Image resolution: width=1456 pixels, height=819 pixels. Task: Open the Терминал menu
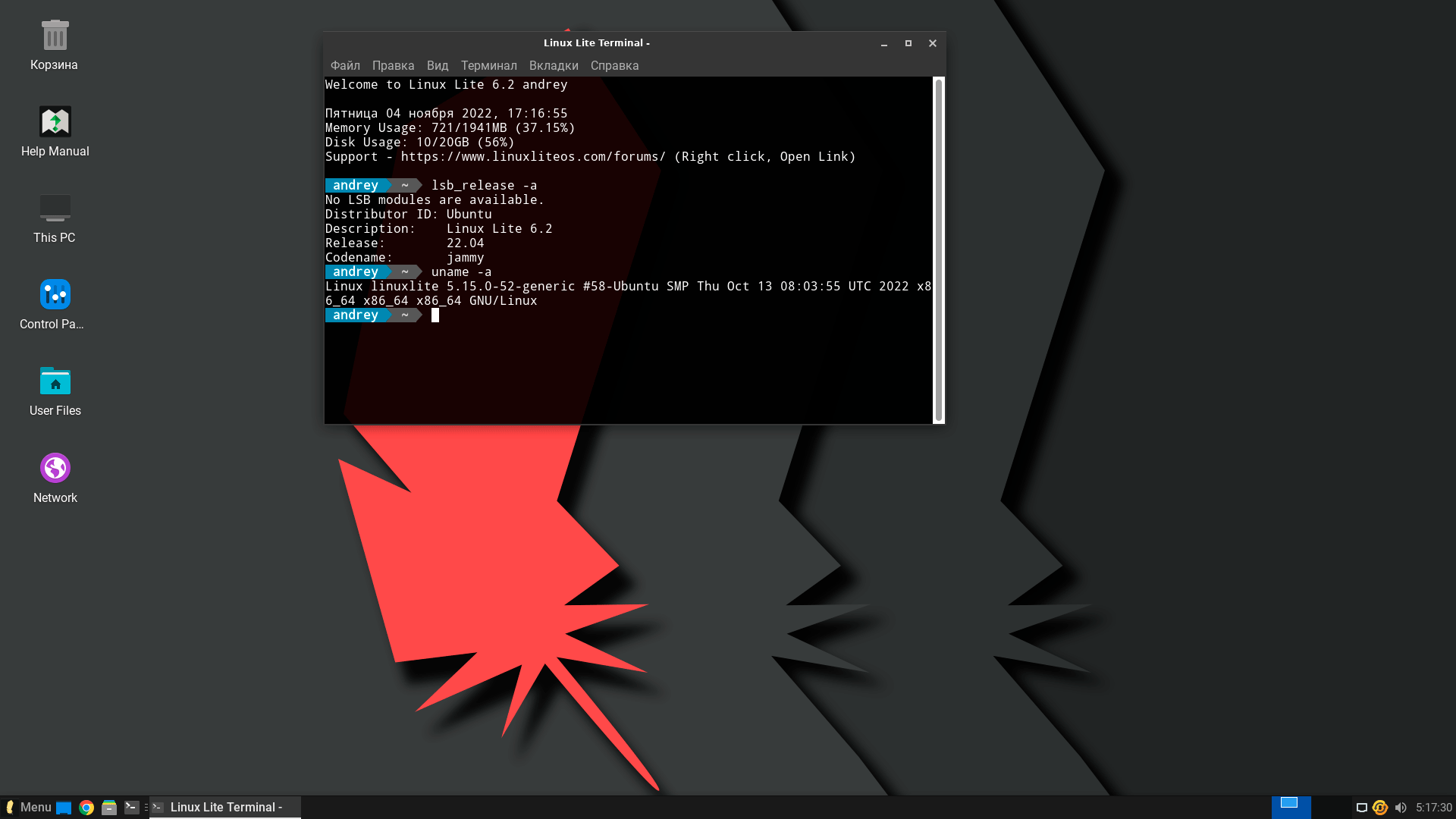pos(488,66)
